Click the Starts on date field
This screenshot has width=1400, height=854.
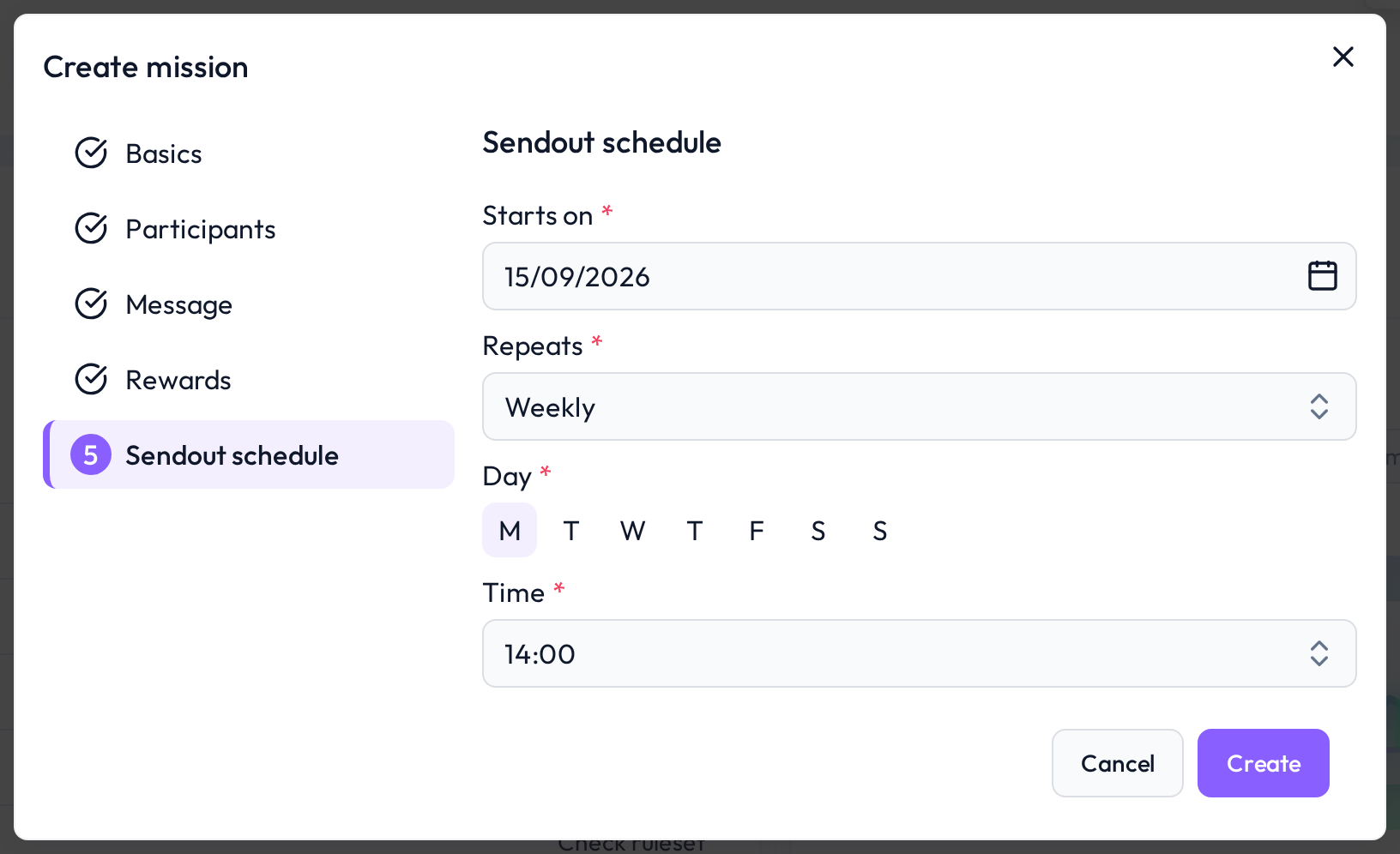pos(919,276)
